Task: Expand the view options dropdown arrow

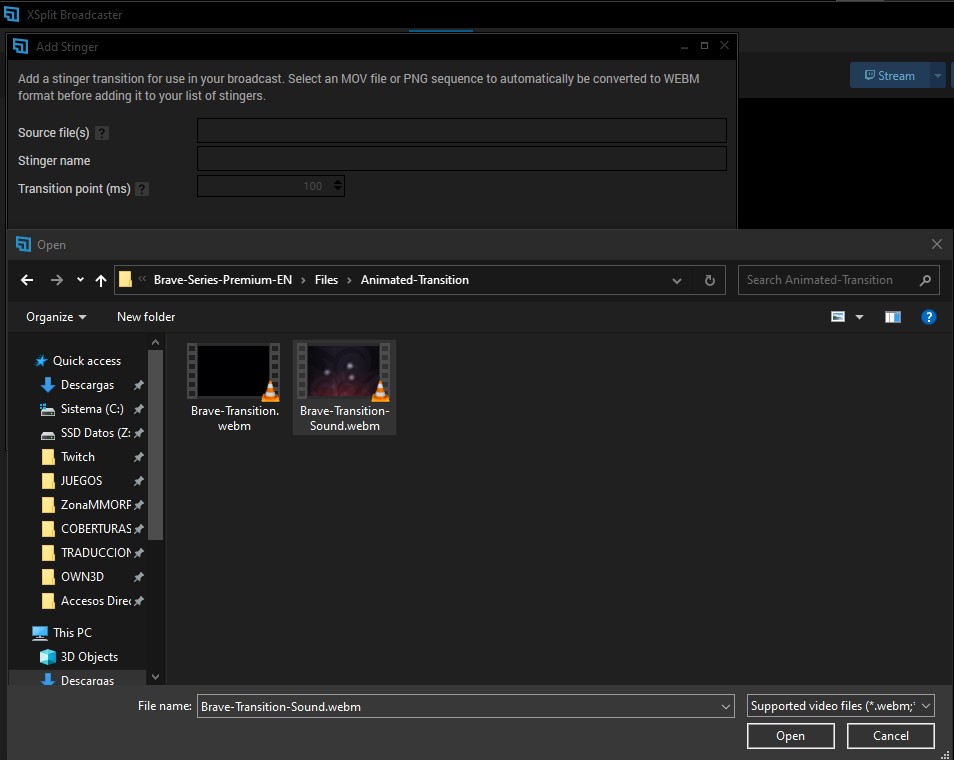Action: pos(859,317)
